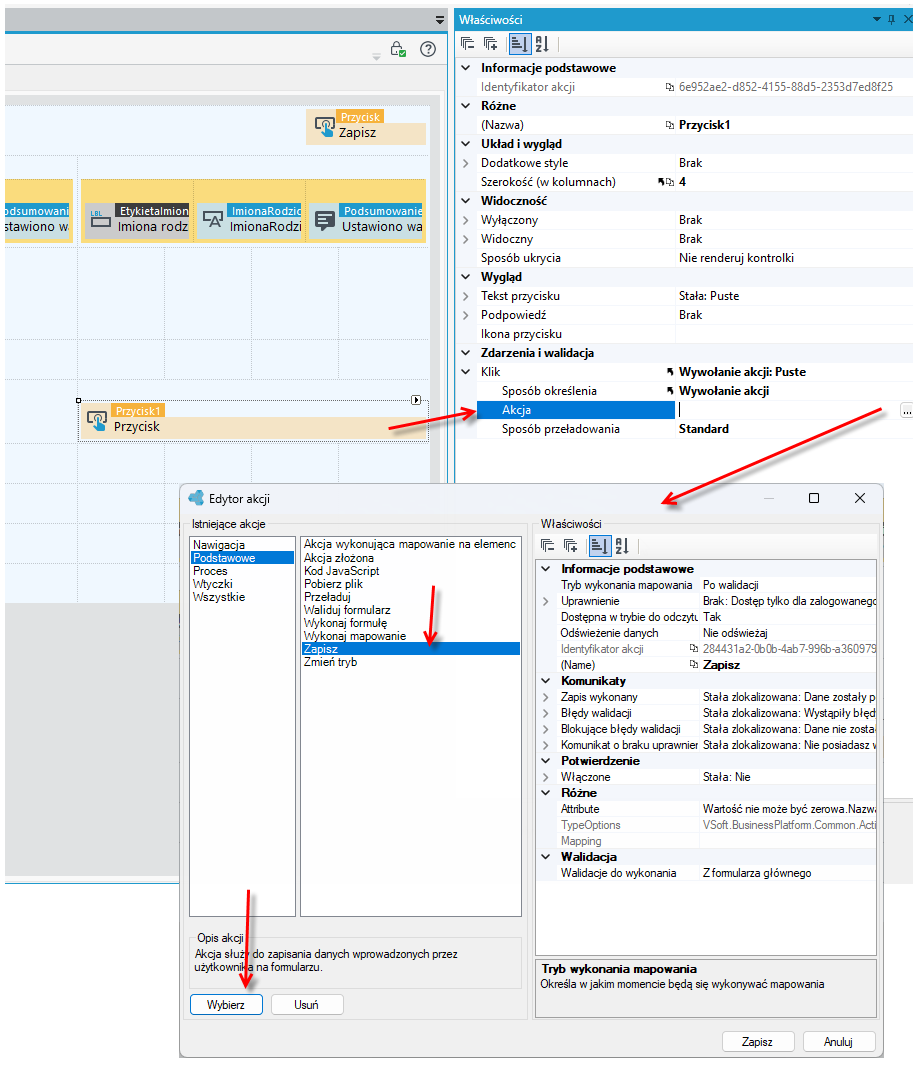
Task: Collapse the Układ i wygląd section
Action: [466, 144]
